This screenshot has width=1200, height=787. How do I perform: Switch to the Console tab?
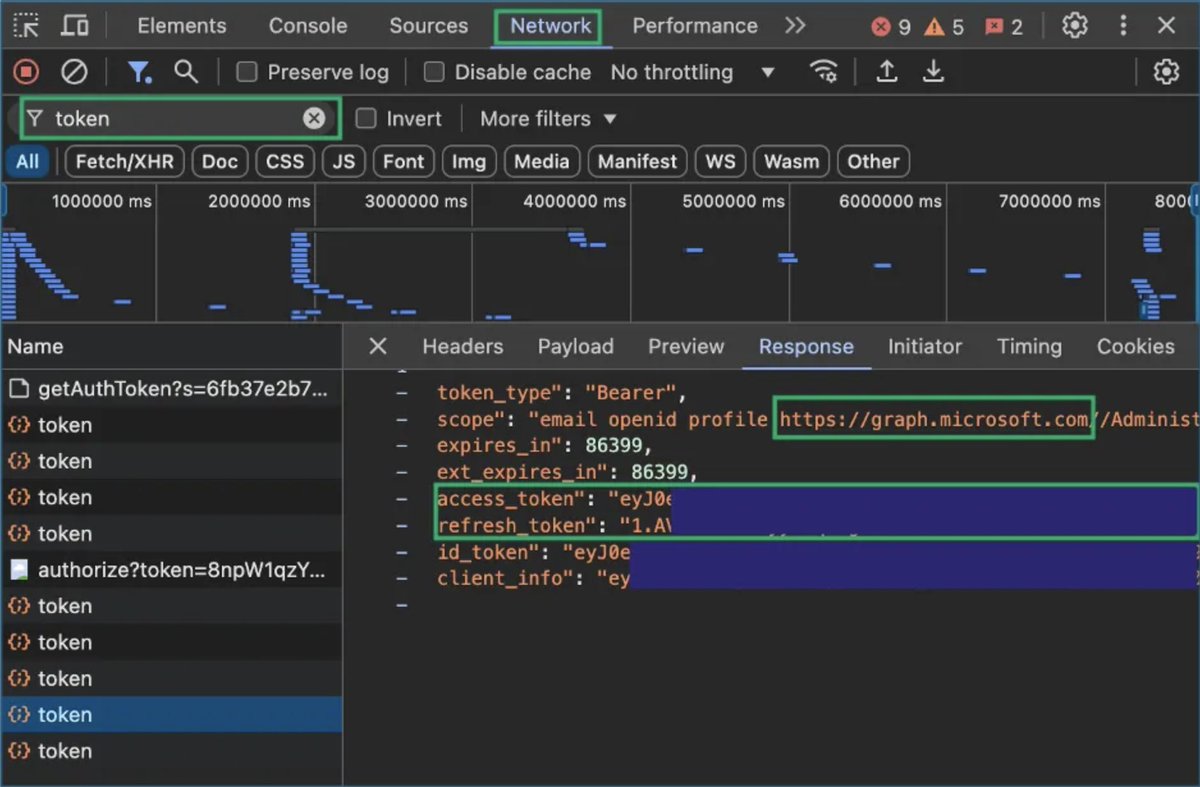click(x=308, y=26)
